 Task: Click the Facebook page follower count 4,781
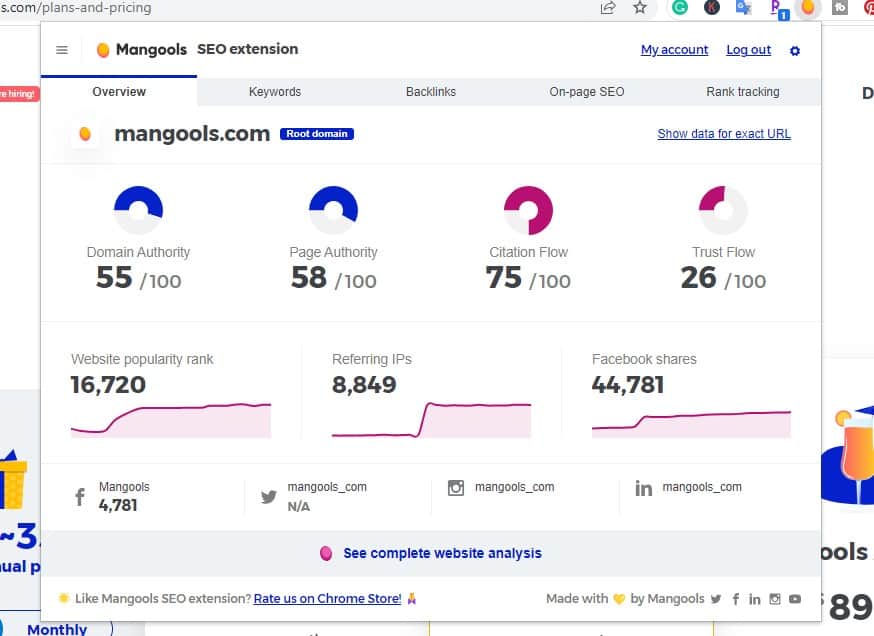tap(118, 506)
